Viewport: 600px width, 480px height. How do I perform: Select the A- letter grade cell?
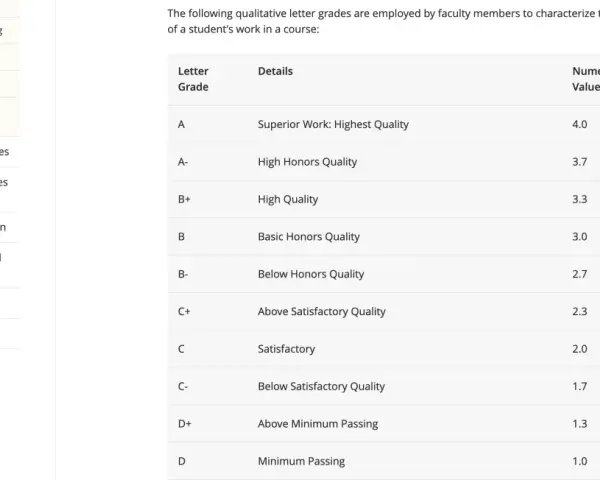(x=183, y=162)
